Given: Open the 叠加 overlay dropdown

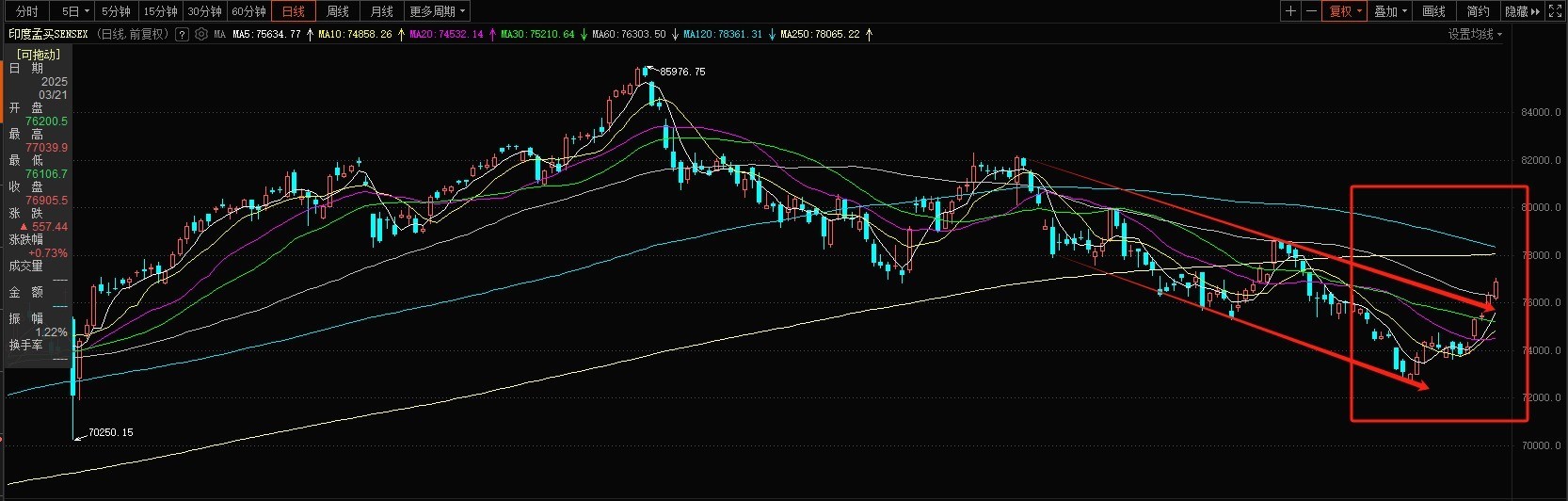Looking at the screenshot, I should (x=1390, y=11).
